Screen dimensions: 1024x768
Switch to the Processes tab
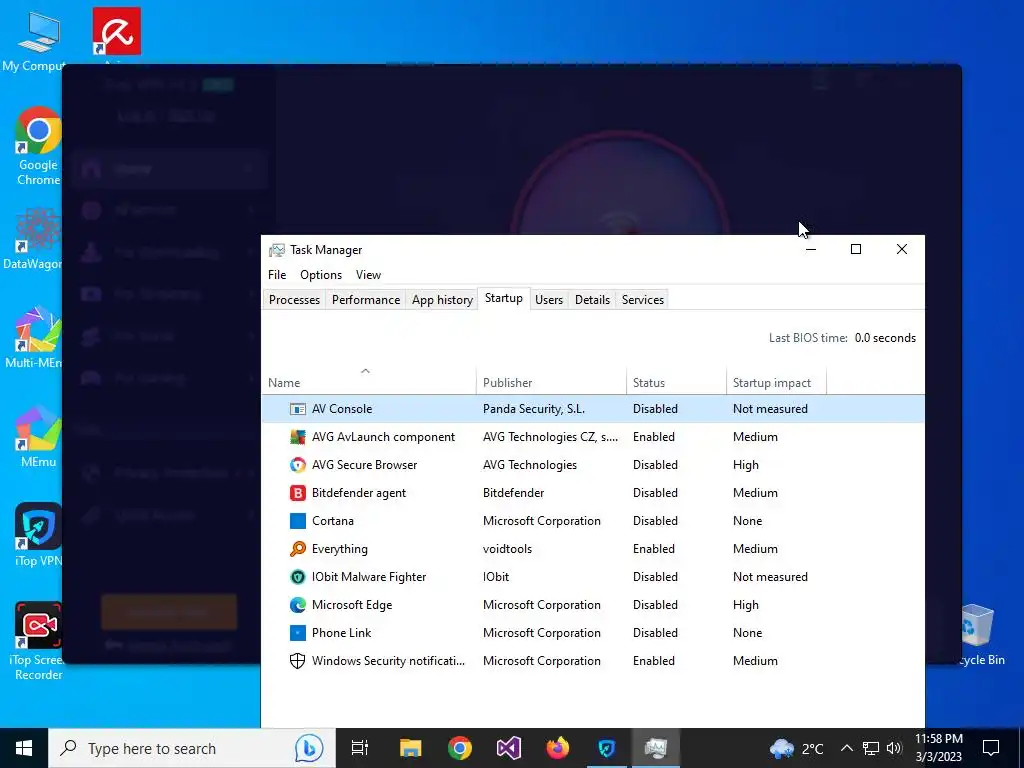point(295,300)
